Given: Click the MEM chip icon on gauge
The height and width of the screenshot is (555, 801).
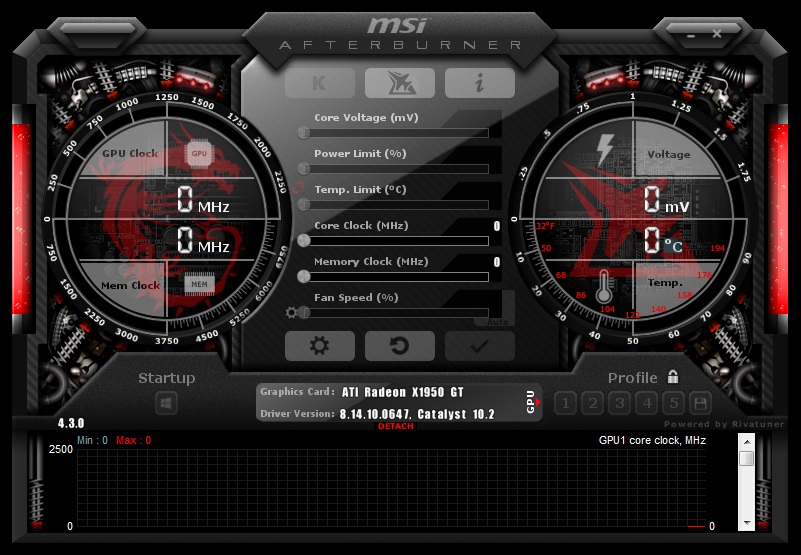Looking at the screenshot, I should pos(199,285).
